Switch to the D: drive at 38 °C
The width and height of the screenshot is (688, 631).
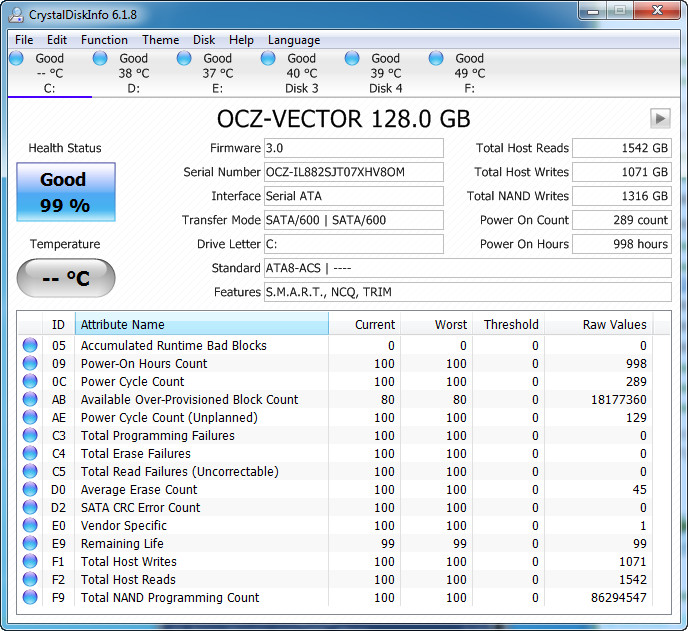[133, 73]
